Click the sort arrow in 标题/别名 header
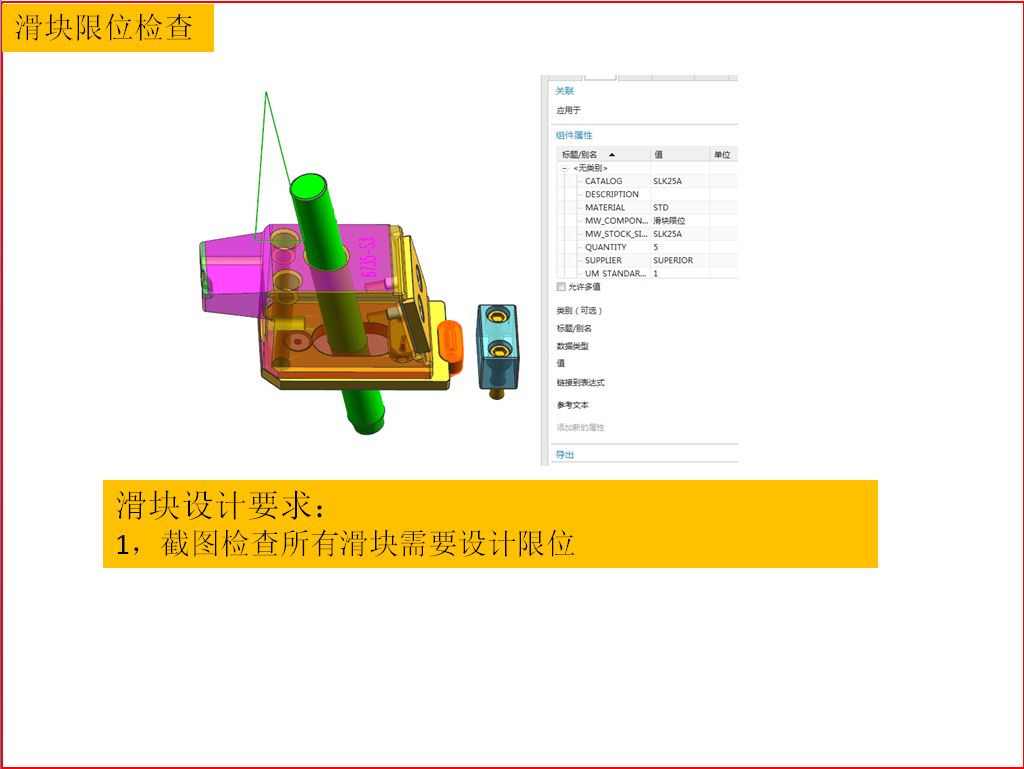Screen dimensions: 1024x769 [612, 155]
